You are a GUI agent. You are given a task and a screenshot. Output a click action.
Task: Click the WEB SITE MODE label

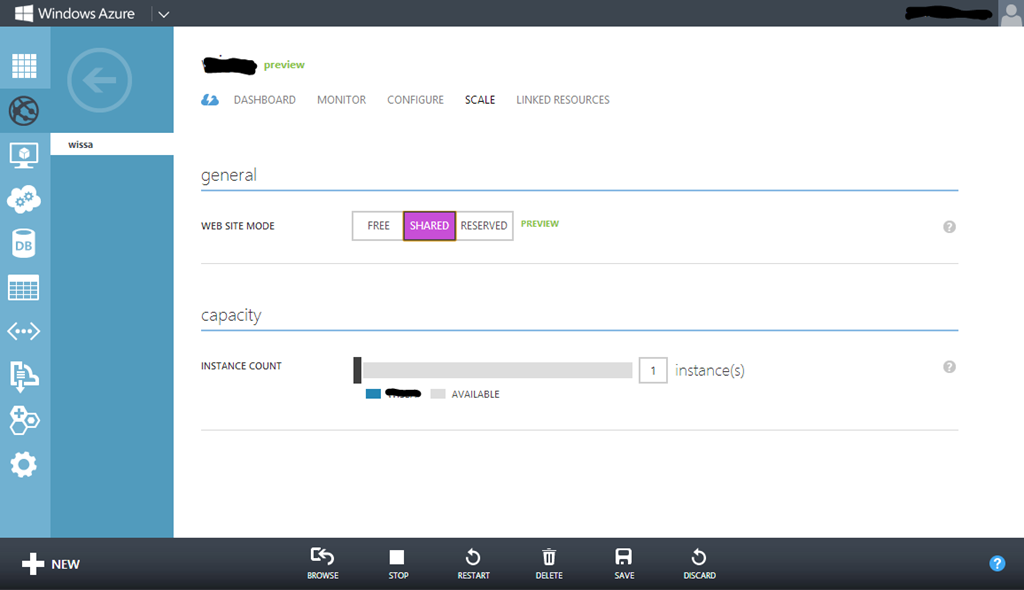238,226
